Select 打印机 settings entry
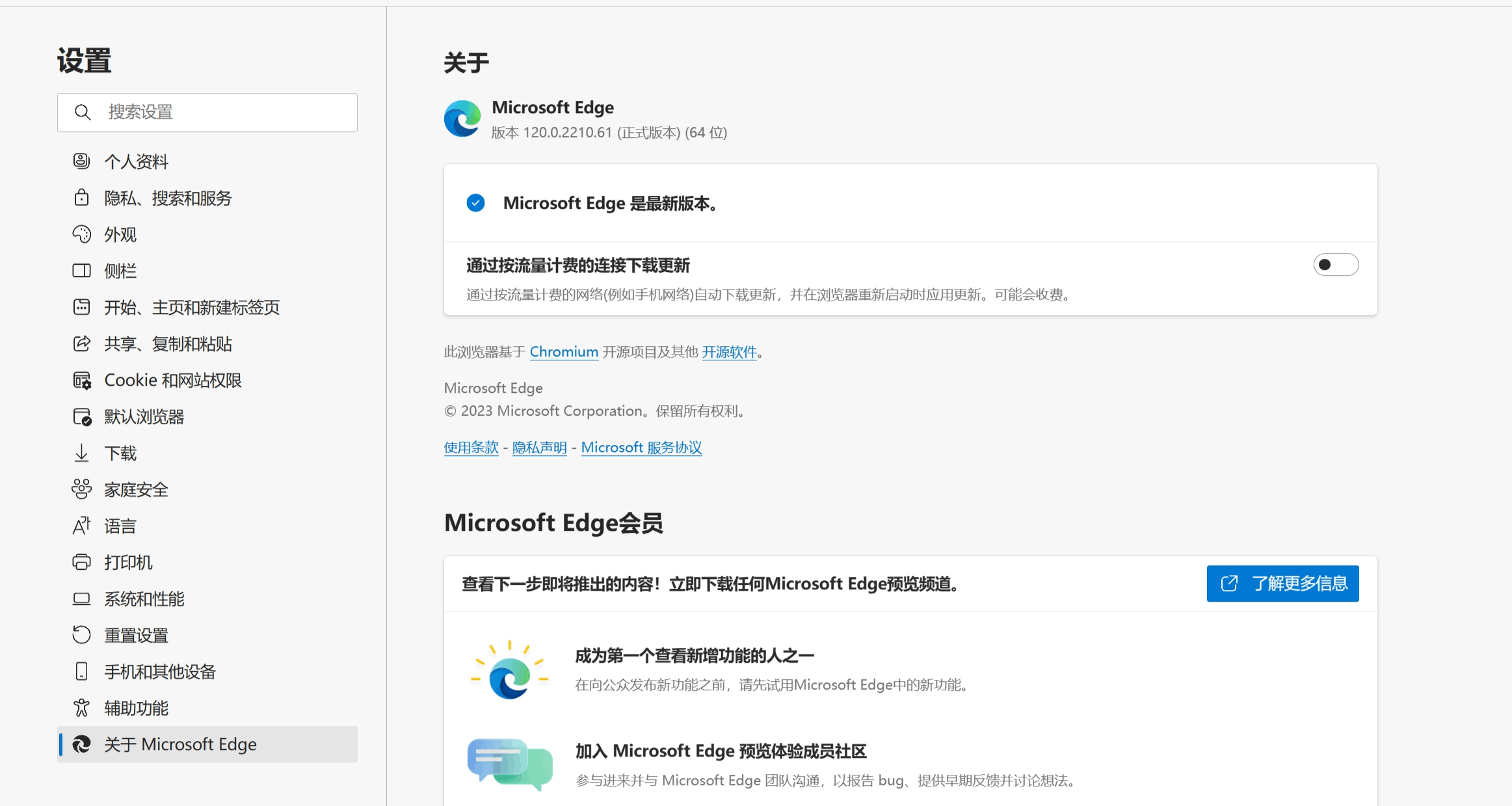The width and height of the screenshot is (1512, 806). click(207, 562)
